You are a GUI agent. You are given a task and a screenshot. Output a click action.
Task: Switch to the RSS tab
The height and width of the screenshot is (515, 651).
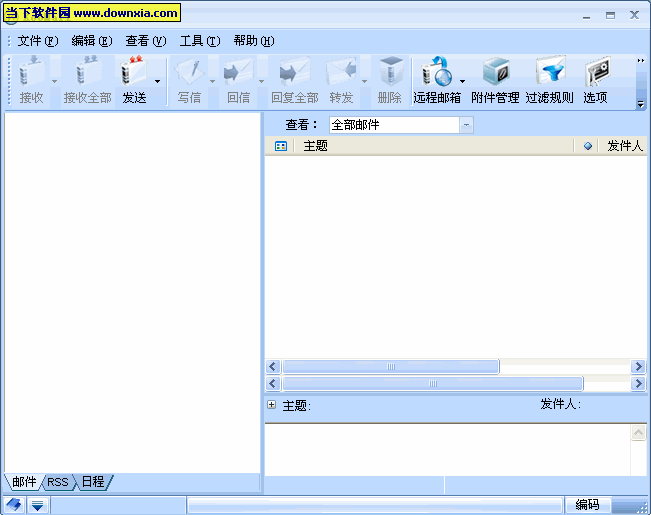click(58, 482)
